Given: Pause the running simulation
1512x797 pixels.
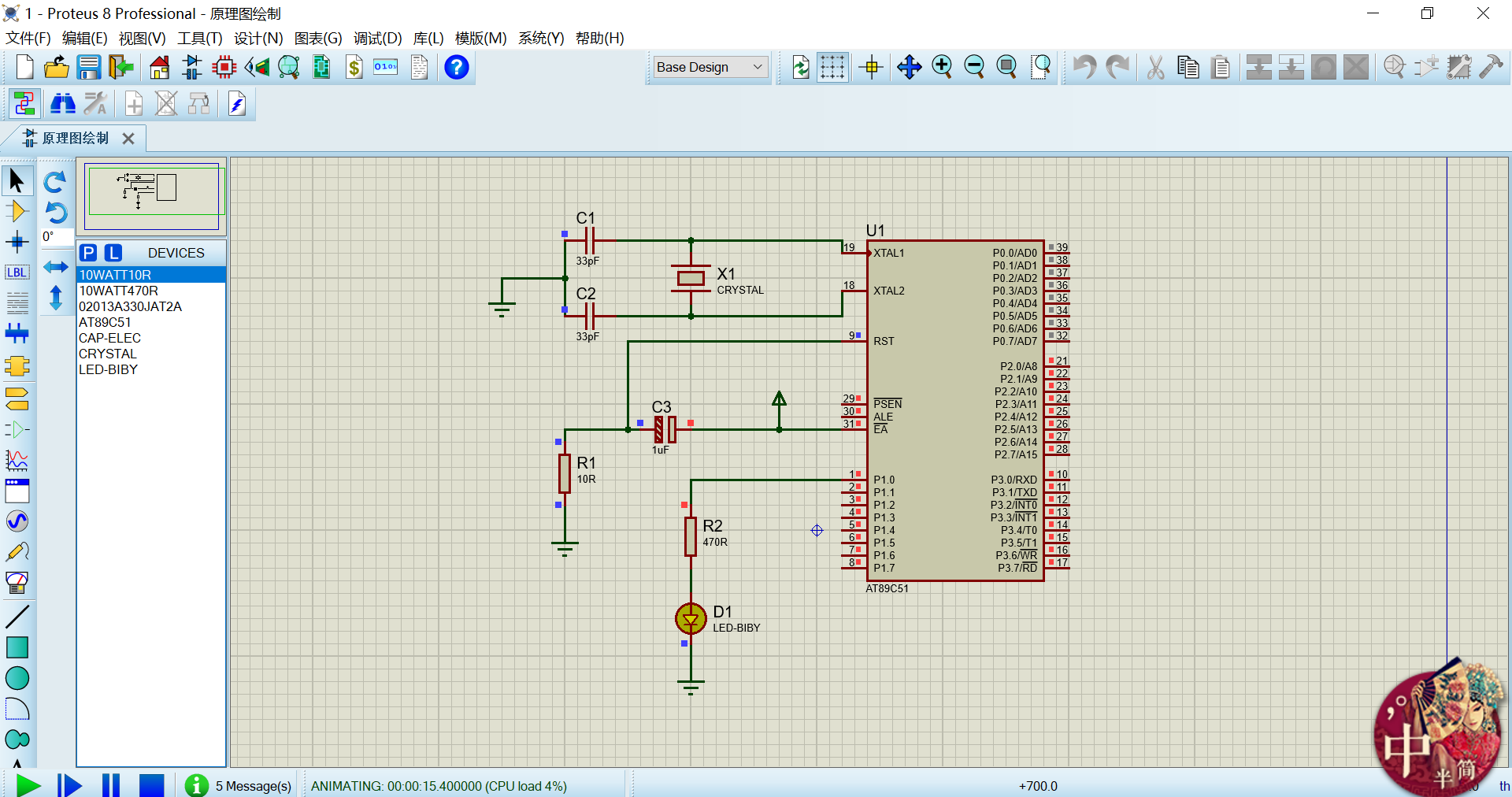Looking at the screenshot, I should pos(111,785).
